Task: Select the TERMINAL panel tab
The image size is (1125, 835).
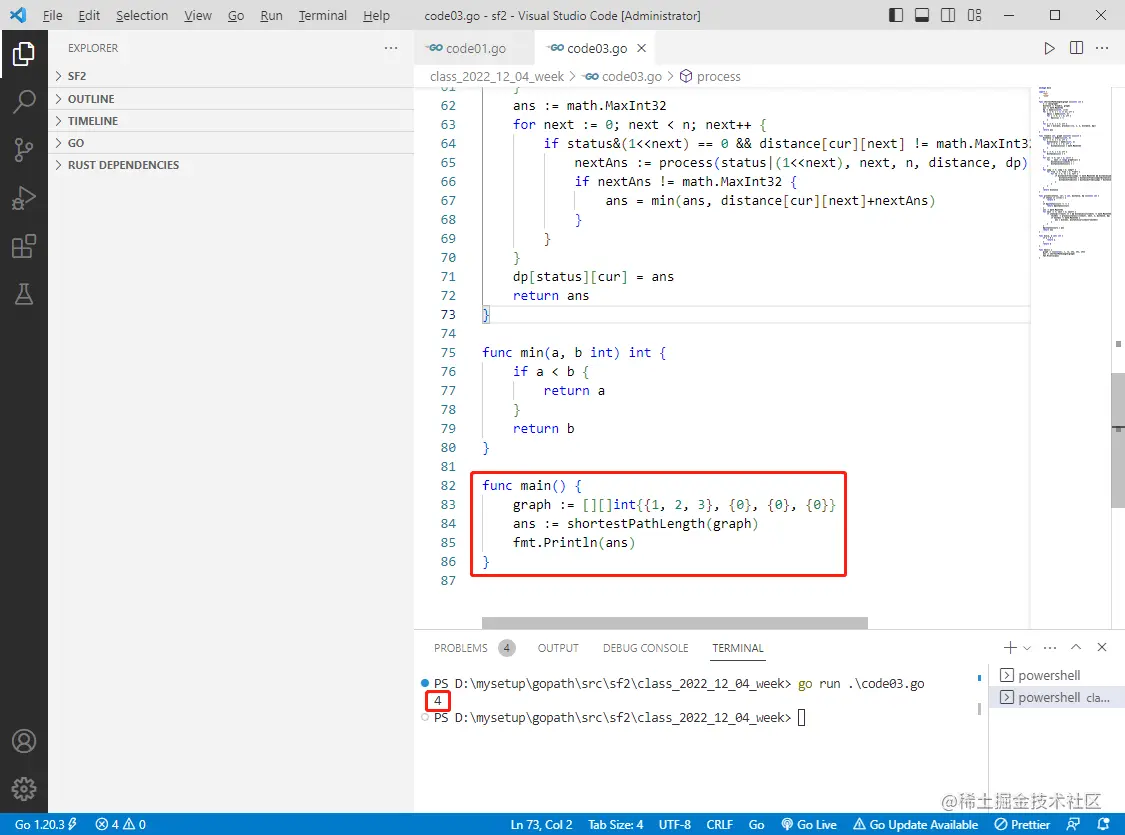Action: [738, 648]
